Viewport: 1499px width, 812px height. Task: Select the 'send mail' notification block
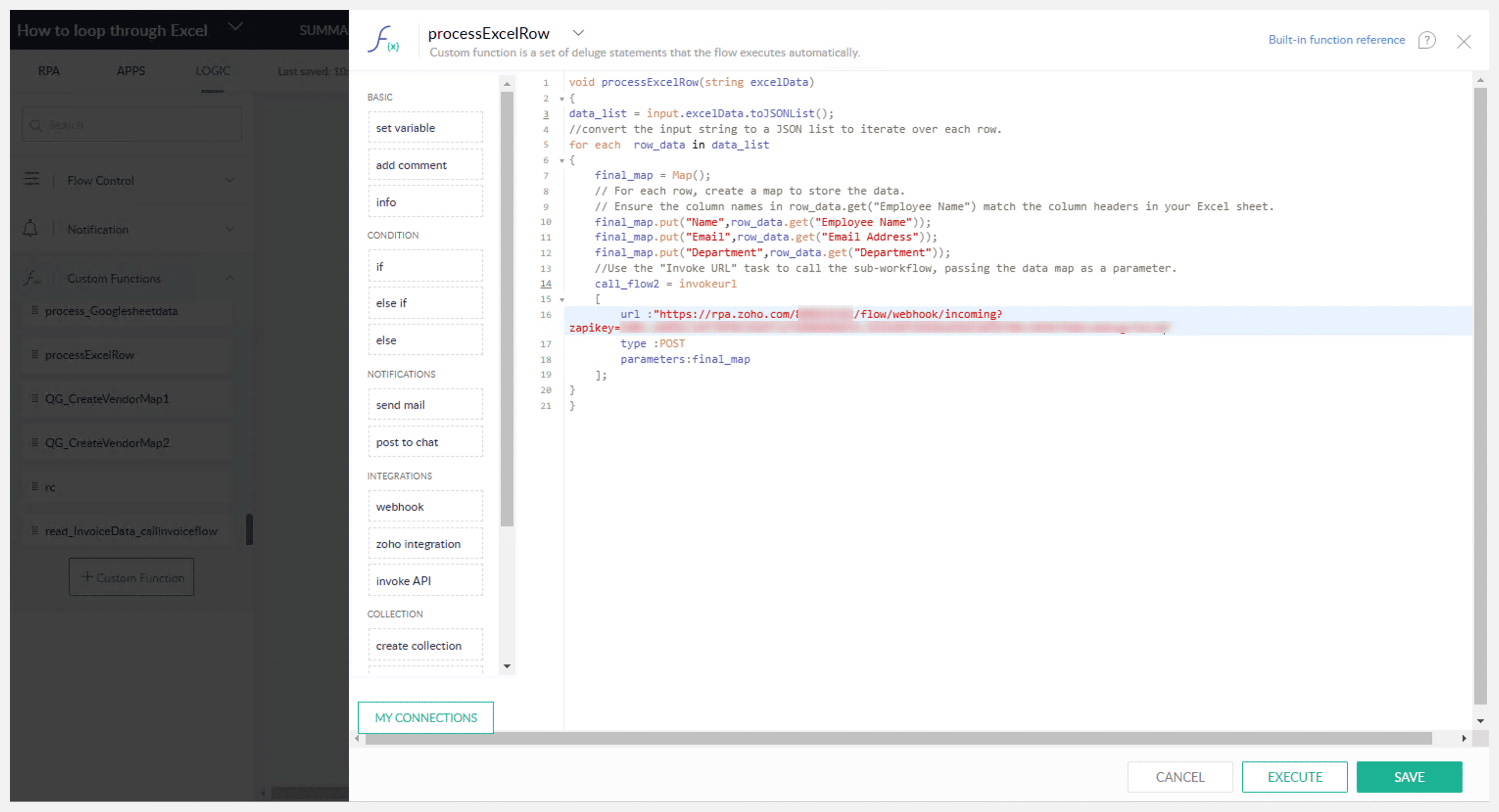425,404
